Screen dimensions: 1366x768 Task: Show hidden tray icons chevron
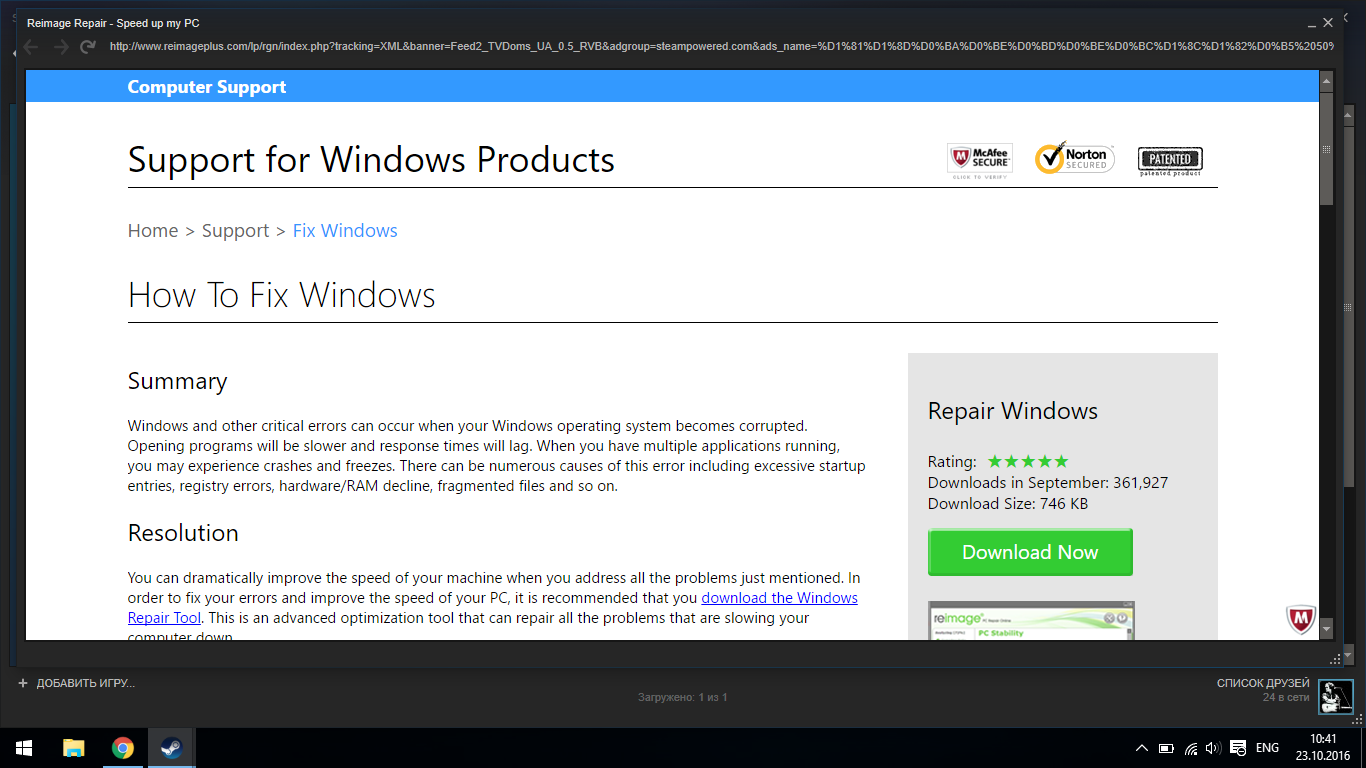pyautogui.click(x=1142, y=748)
